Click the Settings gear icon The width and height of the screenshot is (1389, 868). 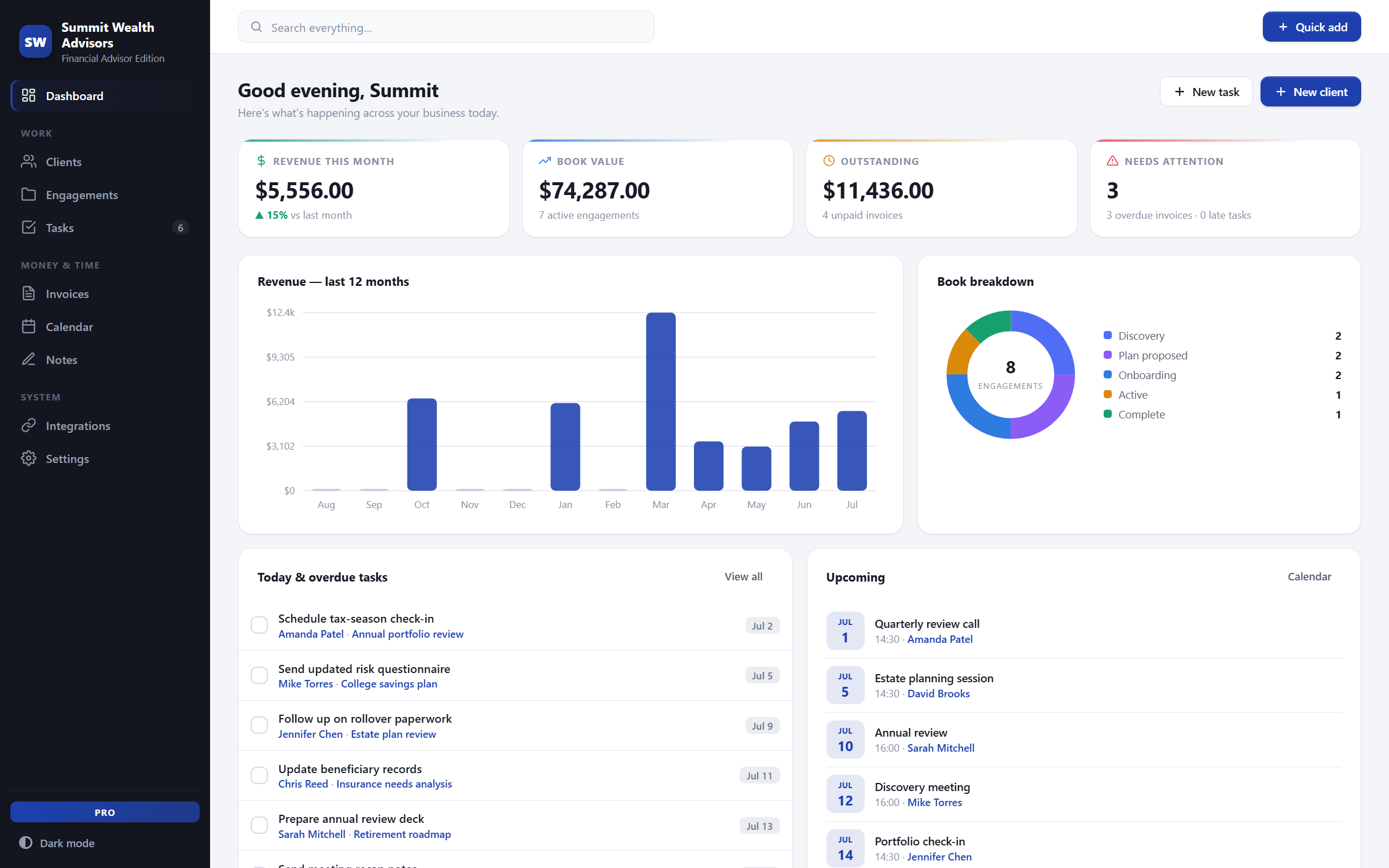click(28, 458)
